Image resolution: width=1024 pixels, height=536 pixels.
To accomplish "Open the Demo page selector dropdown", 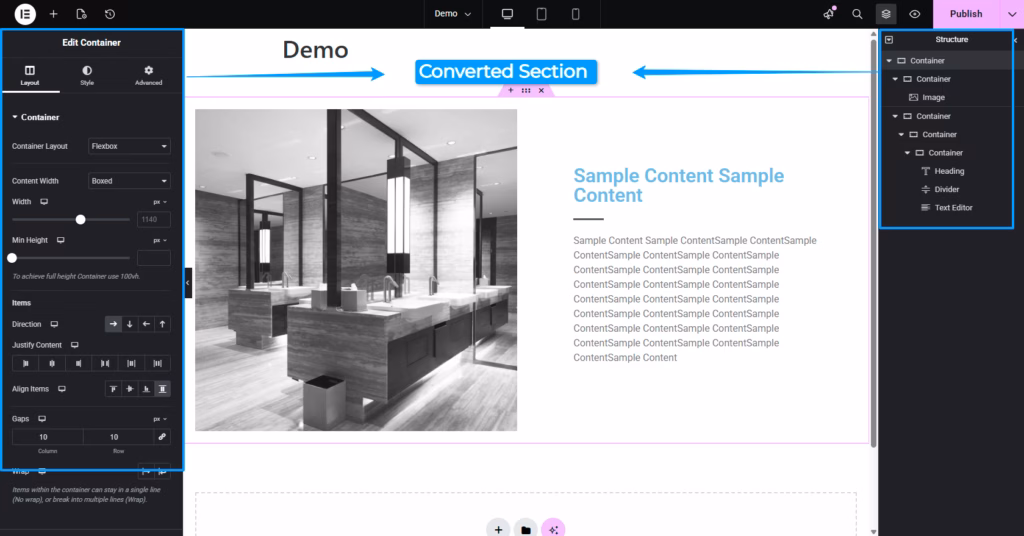I will click(453, 14).
